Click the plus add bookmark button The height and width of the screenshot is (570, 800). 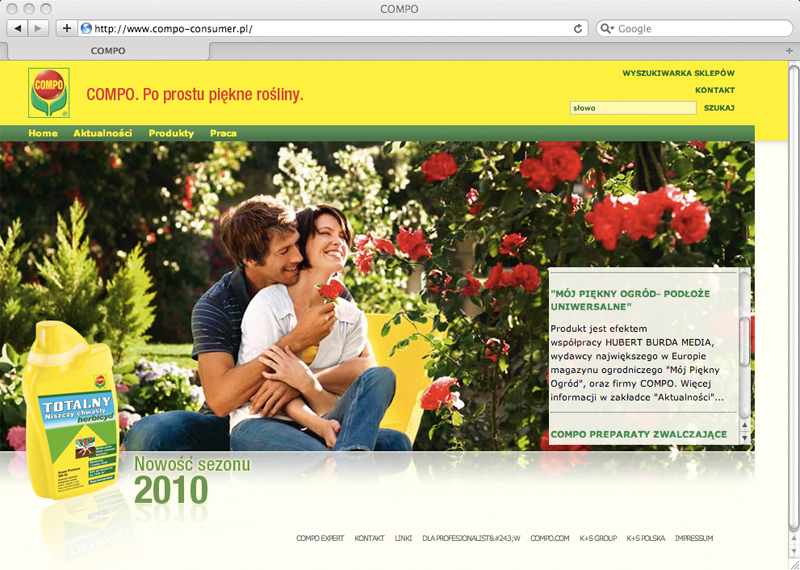[66, 28]
